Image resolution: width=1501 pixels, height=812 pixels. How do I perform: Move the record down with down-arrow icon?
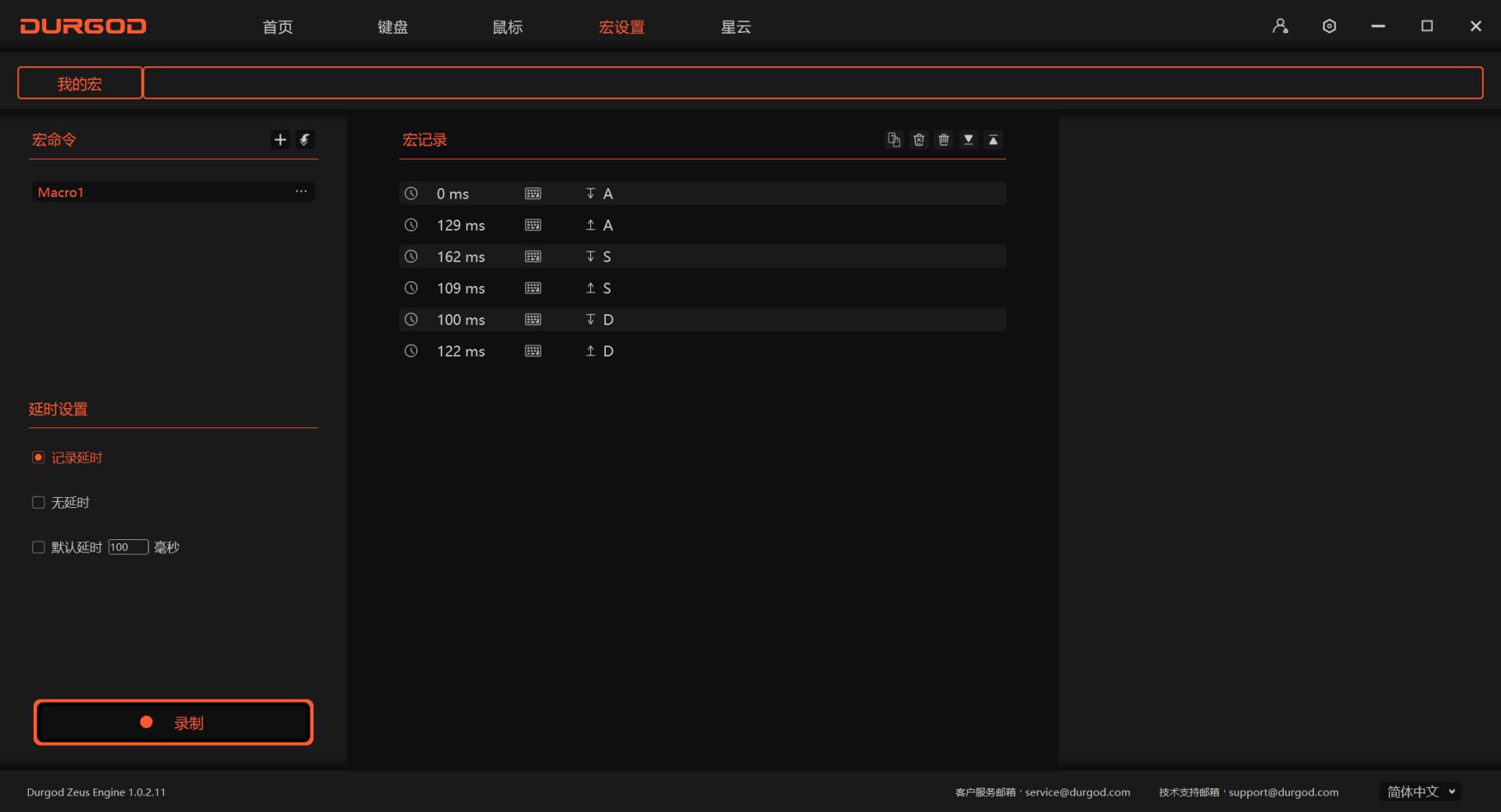tap(969, 140)
